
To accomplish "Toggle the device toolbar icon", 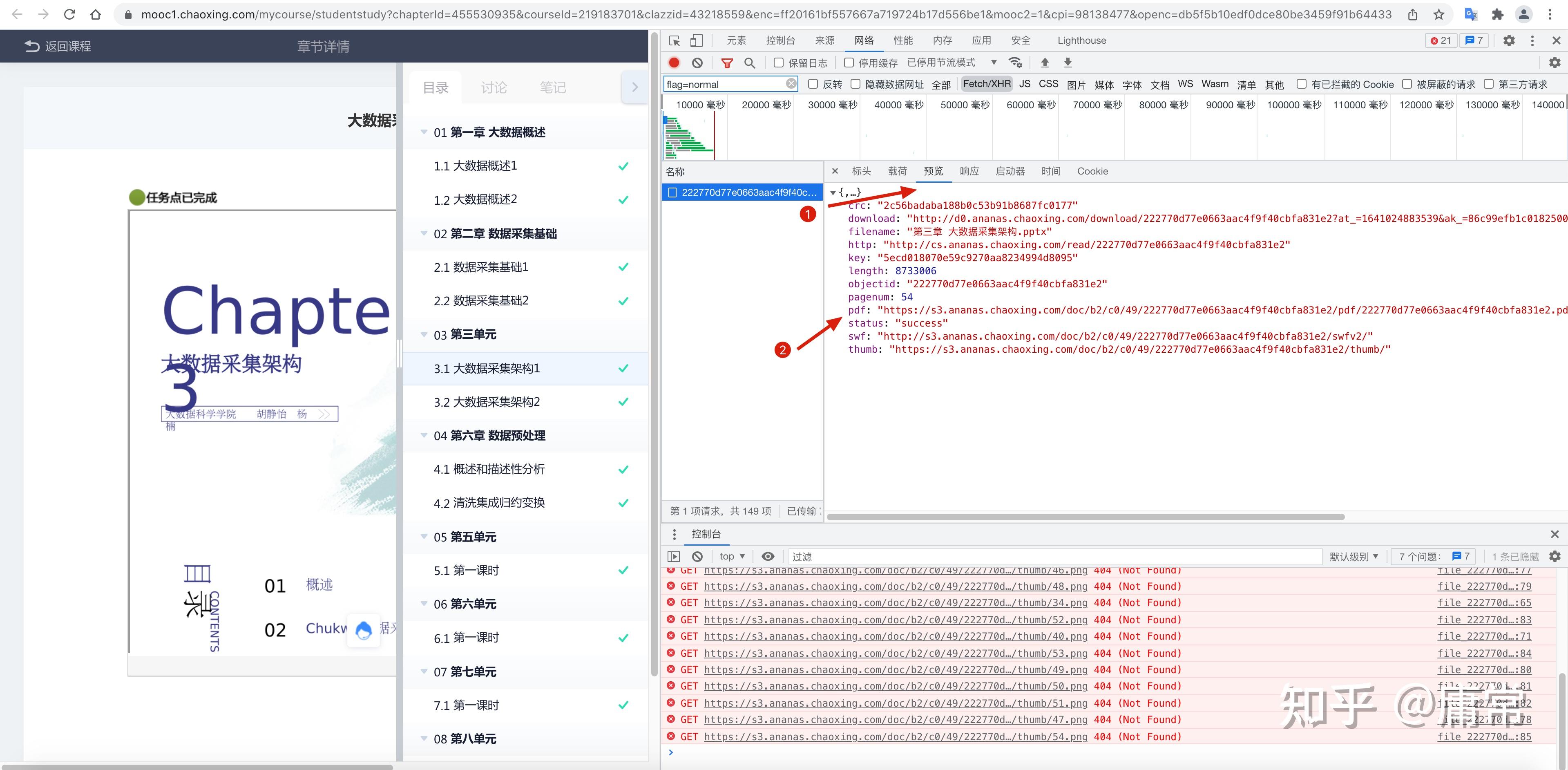I will coord(696,41).
